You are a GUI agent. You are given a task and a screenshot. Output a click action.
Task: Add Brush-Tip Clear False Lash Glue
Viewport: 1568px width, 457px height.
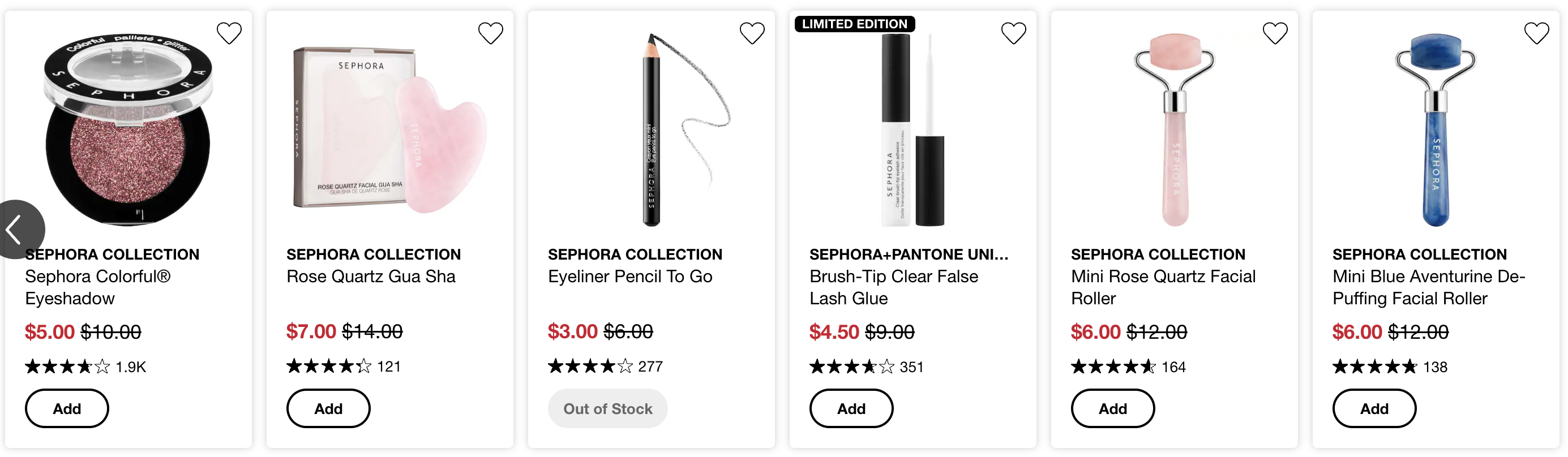pyautogui.click(x=851, y=409)
